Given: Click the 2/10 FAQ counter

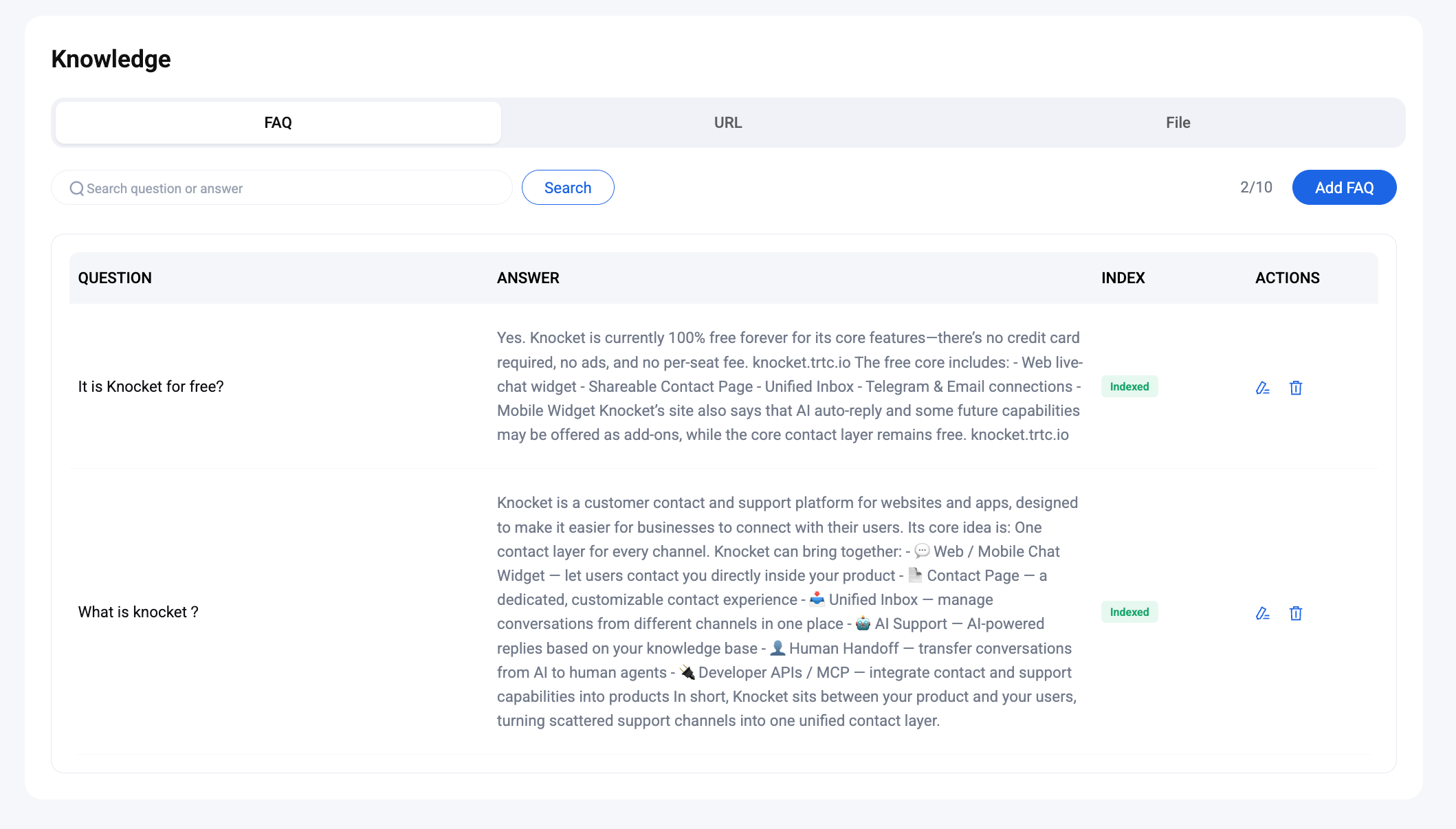Looking at the screenshot, I should (1256, 187).
